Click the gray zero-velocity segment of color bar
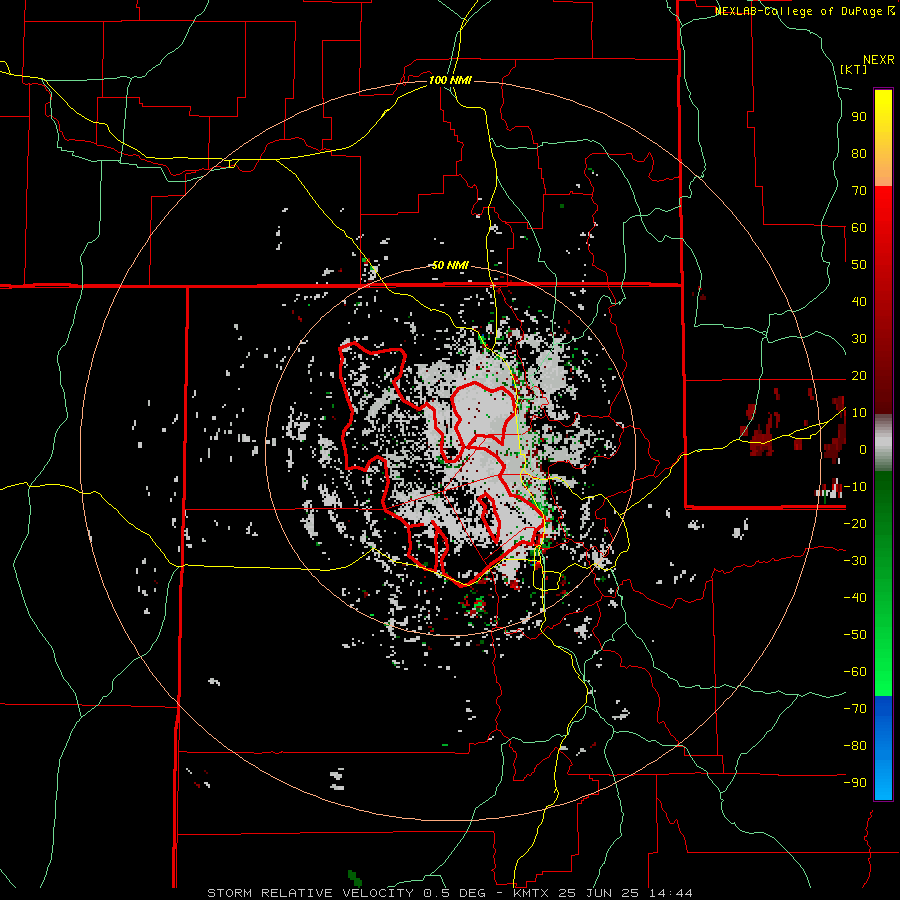The height and width of the screenshot is (900, 900). tap(883, 444)
